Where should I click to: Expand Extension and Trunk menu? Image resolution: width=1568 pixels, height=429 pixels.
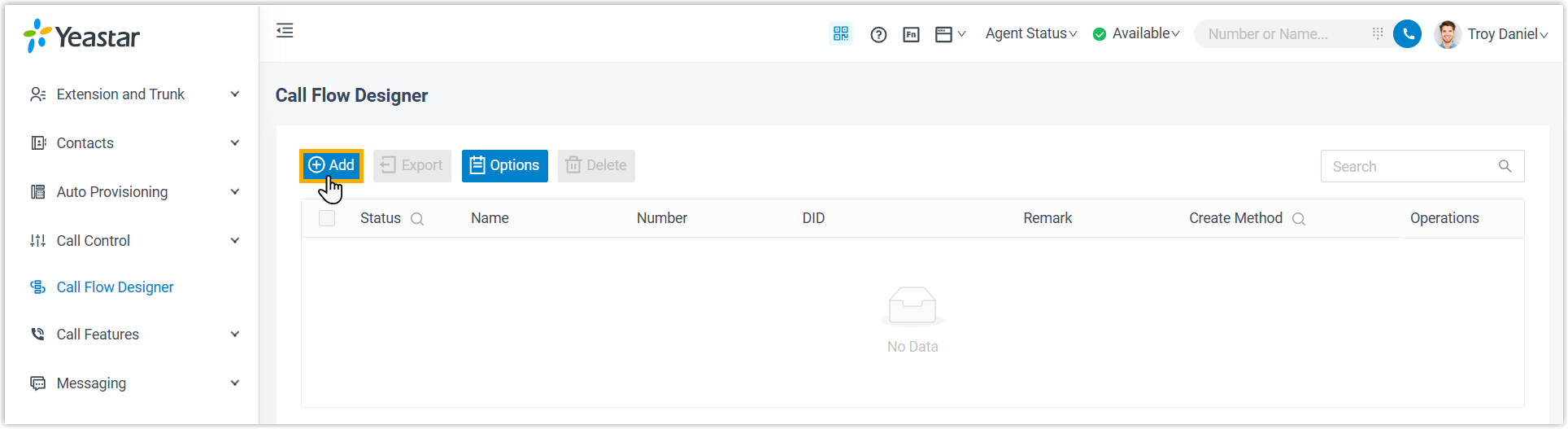tap(135, 94)
